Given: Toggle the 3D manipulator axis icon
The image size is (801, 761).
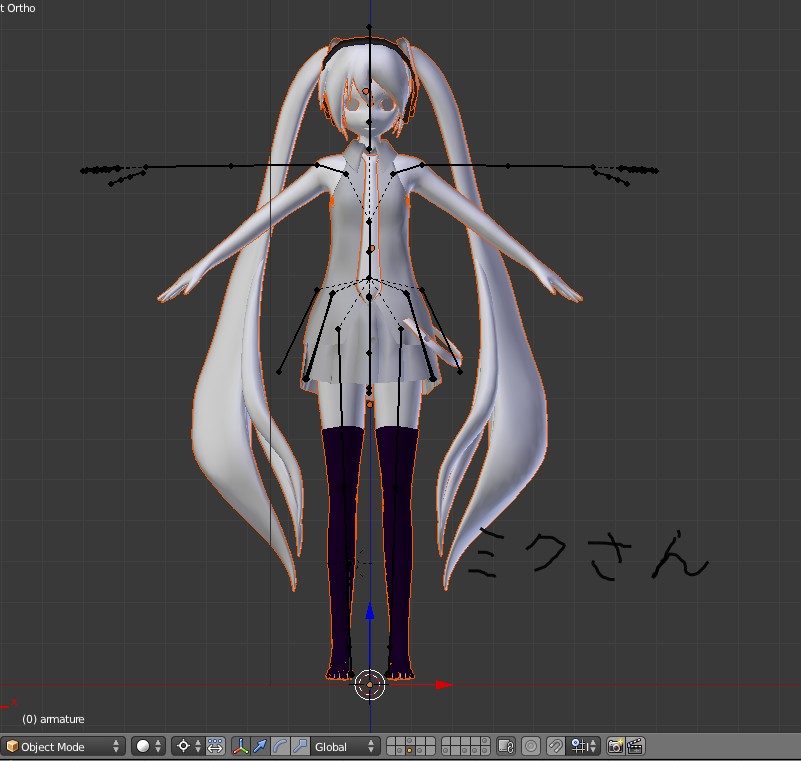Looking at the screenshot, I should 241,746.
